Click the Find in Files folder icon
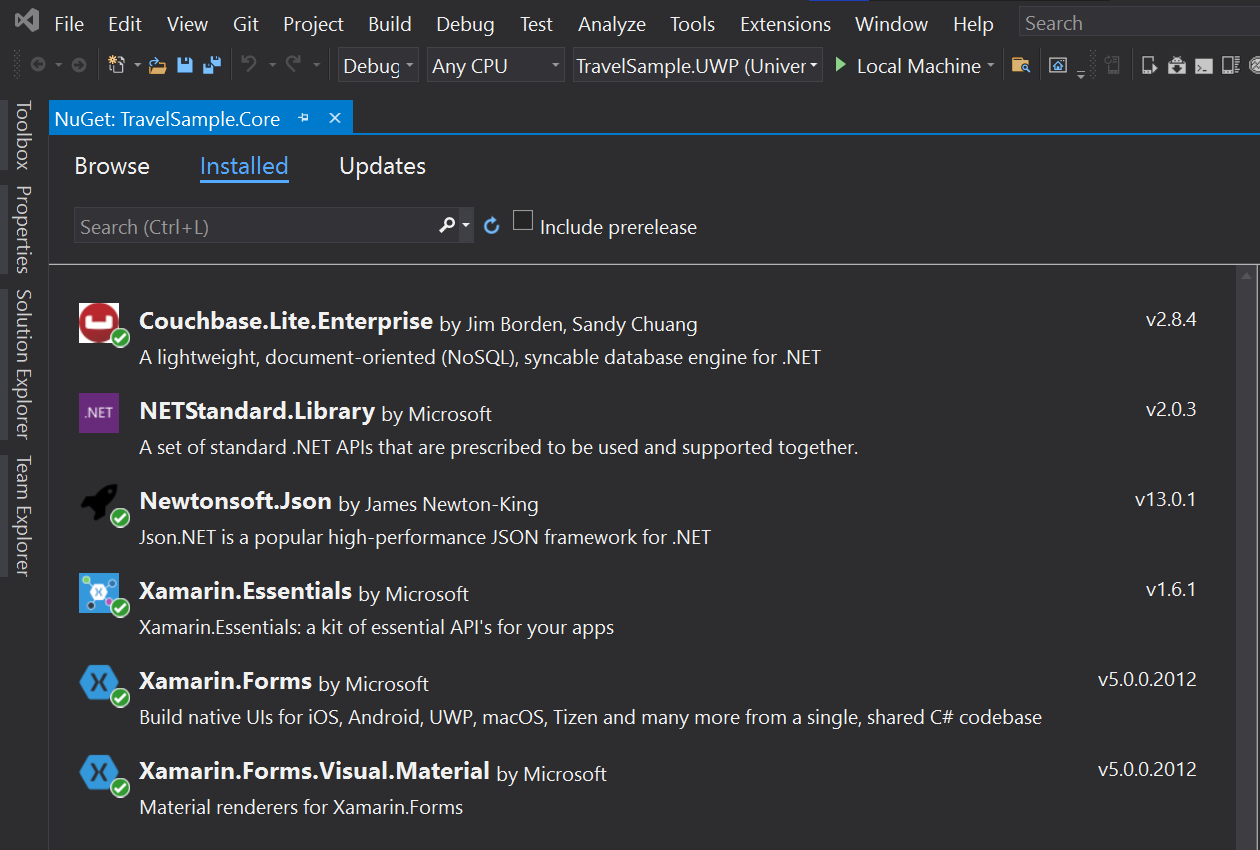The height and width of the screenshot is (850, 1260). (1020, 66)
